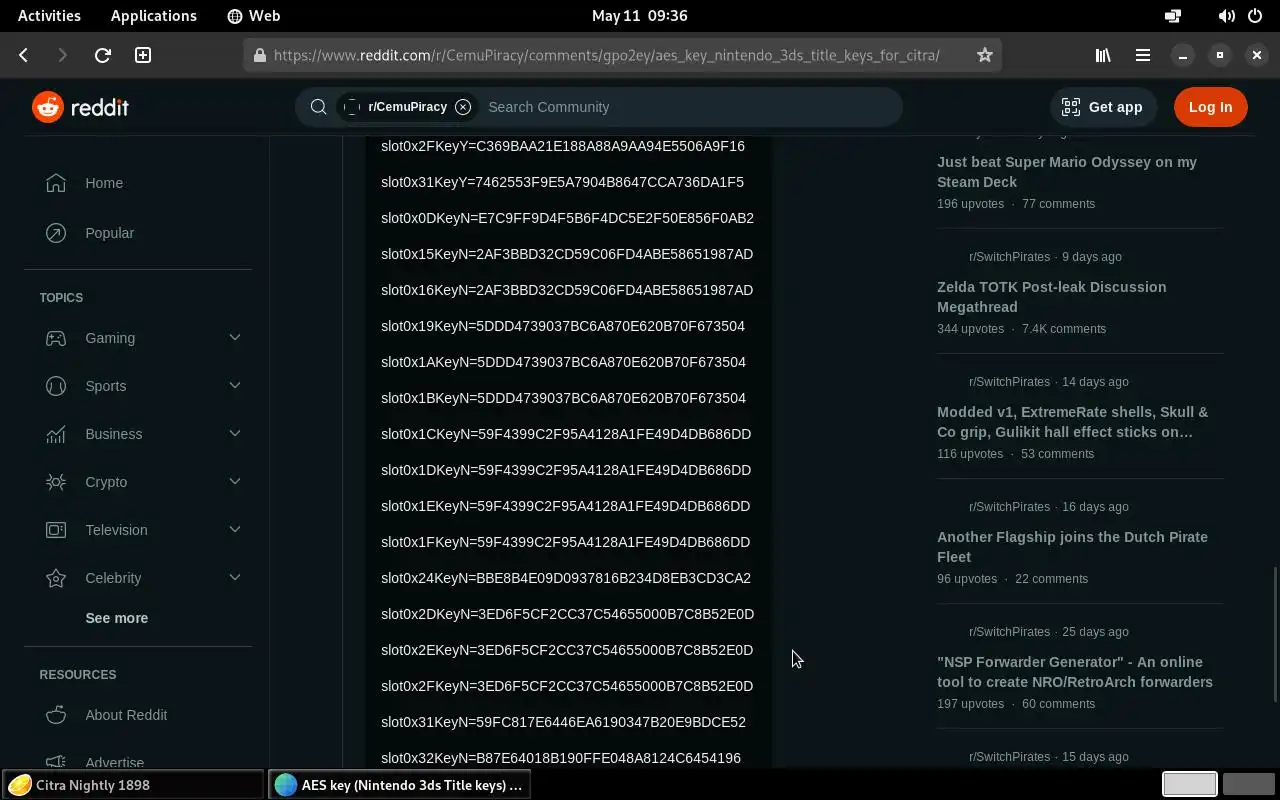Switch to Citra Nightly 1898 window
The height and width of the screenshot is (800, 1280).
[133, 785]
